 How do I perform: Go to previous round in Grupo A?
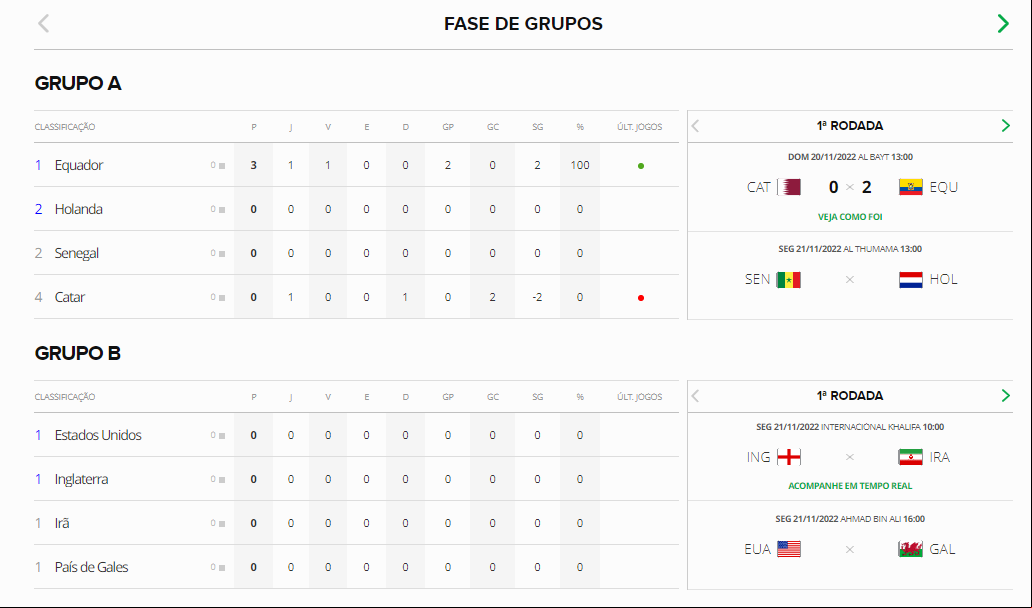point(696,126)
